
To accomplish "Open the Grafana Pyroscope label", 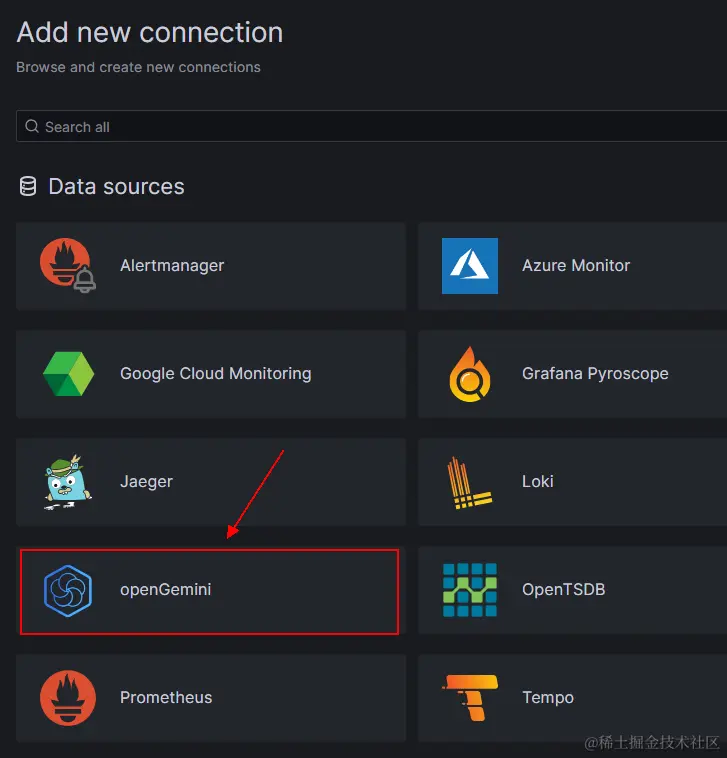I will point(595,374).
